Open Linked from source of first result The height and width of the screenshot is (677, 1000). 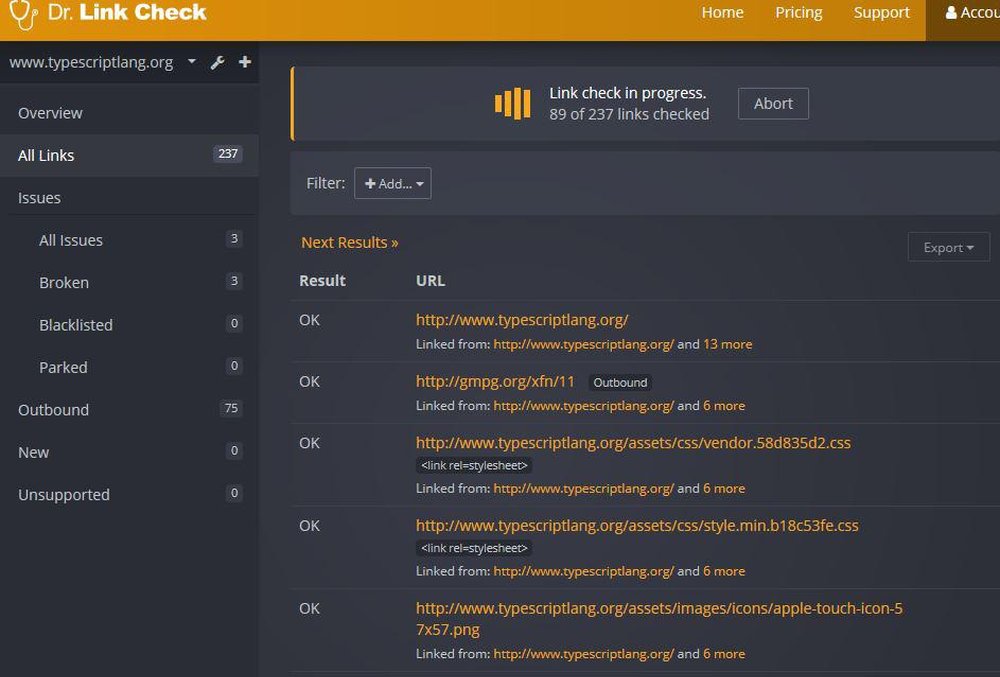click(584, 344)
